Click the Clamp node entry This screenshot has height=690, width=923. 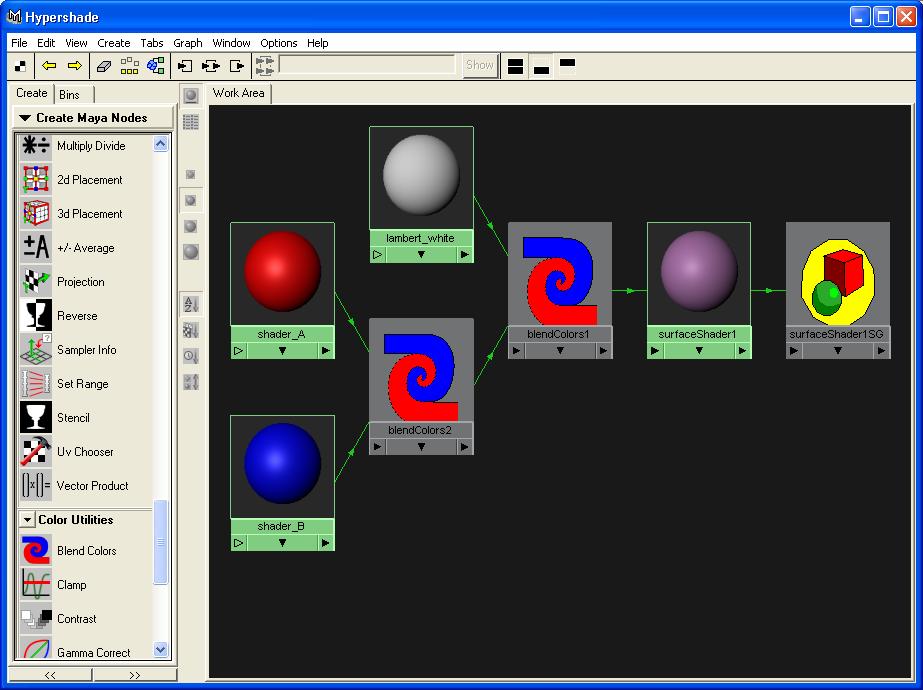[x=71, y=585]
